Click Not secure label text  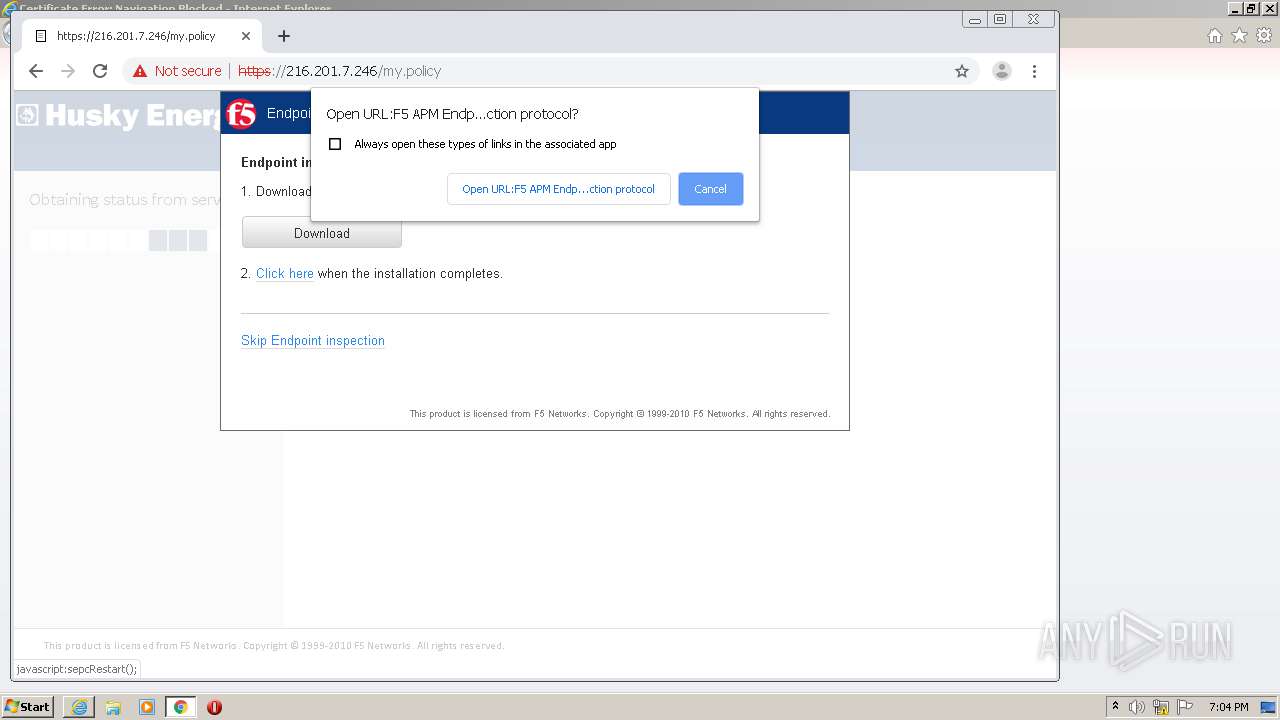coord(188,71)
